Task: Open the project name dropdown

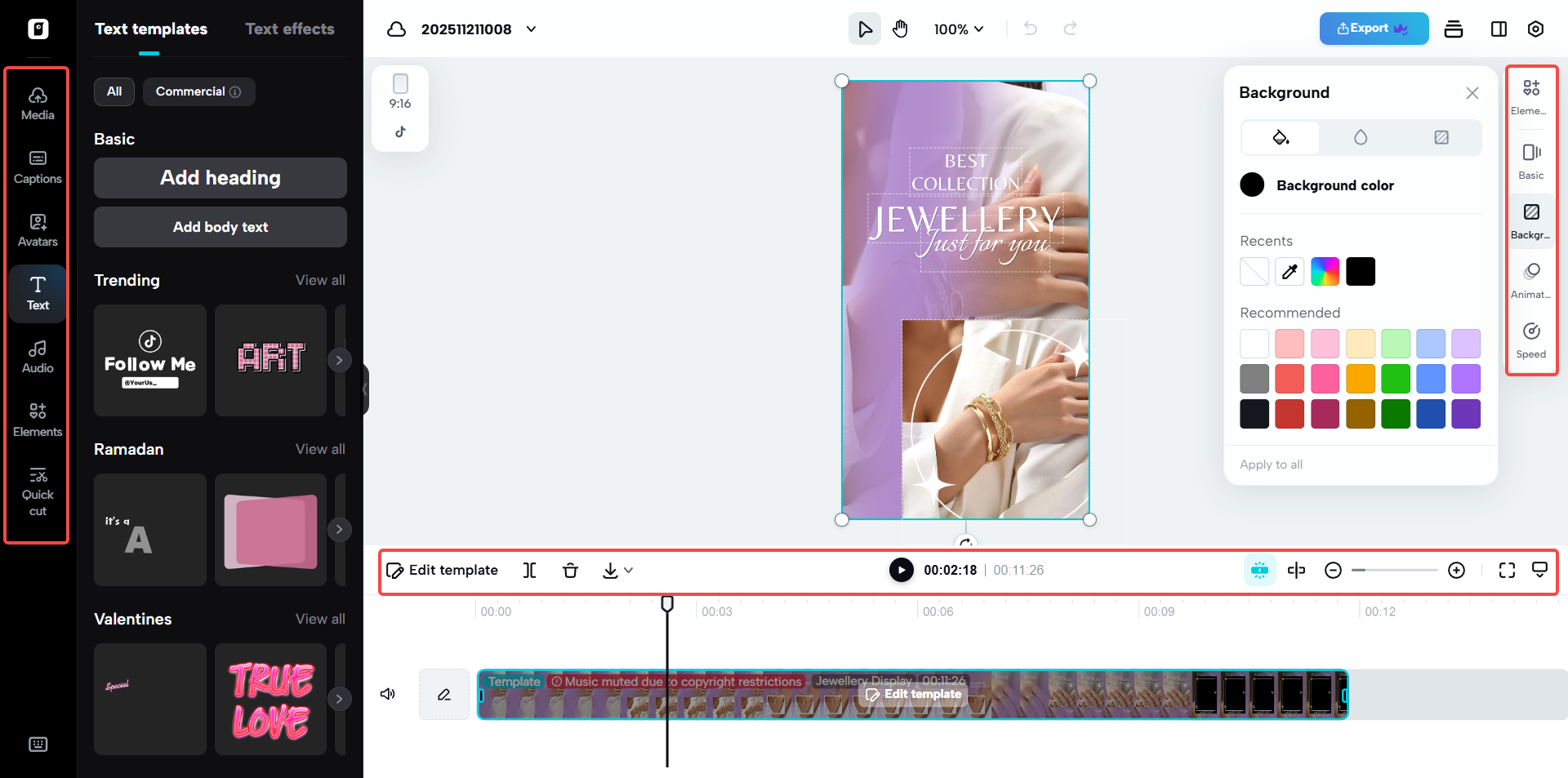Action: pyautogui.click(x=530, y=29)
